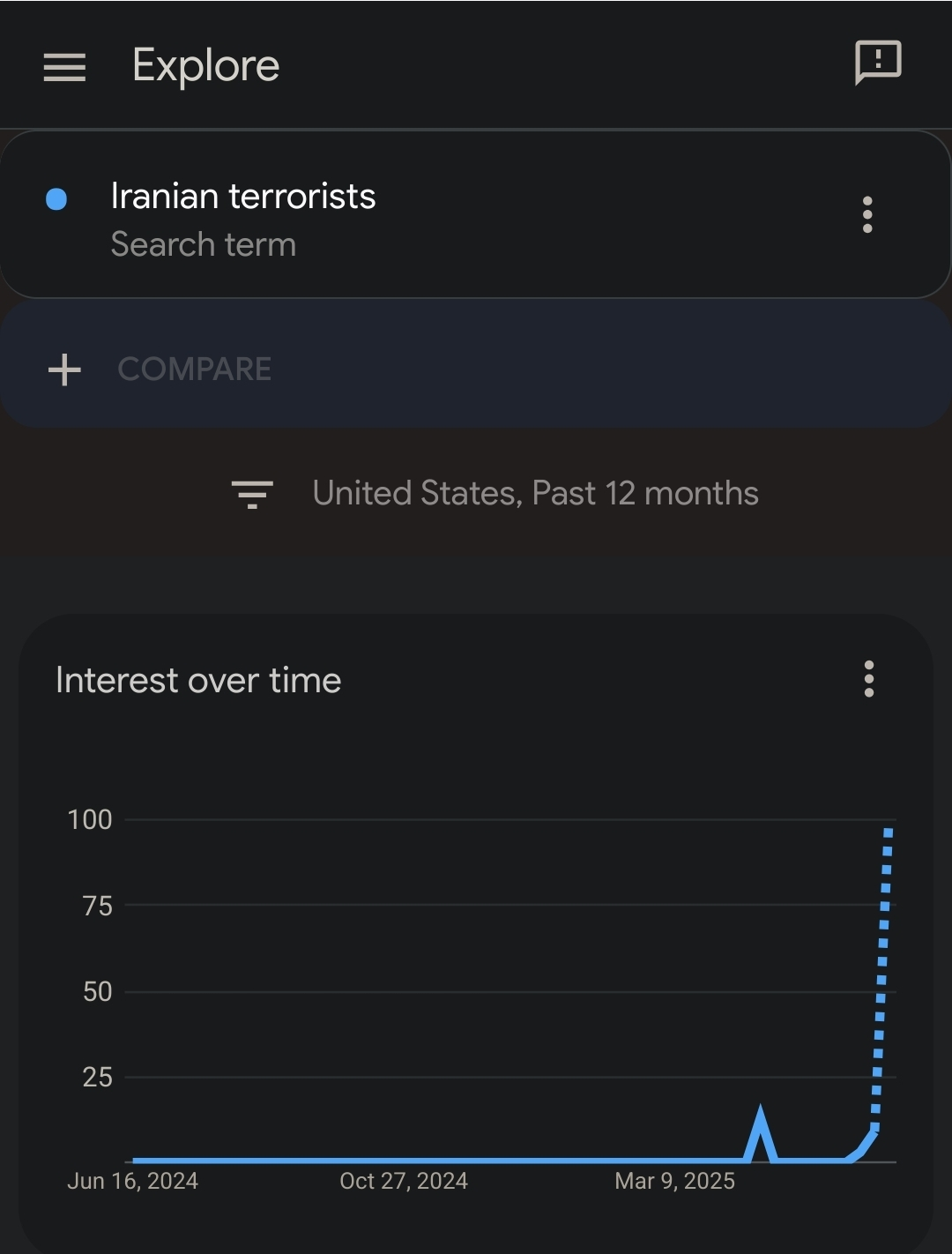Click the Jun 16, 2024 axis label
The image size is (952, 1254).
[132, 1181]
